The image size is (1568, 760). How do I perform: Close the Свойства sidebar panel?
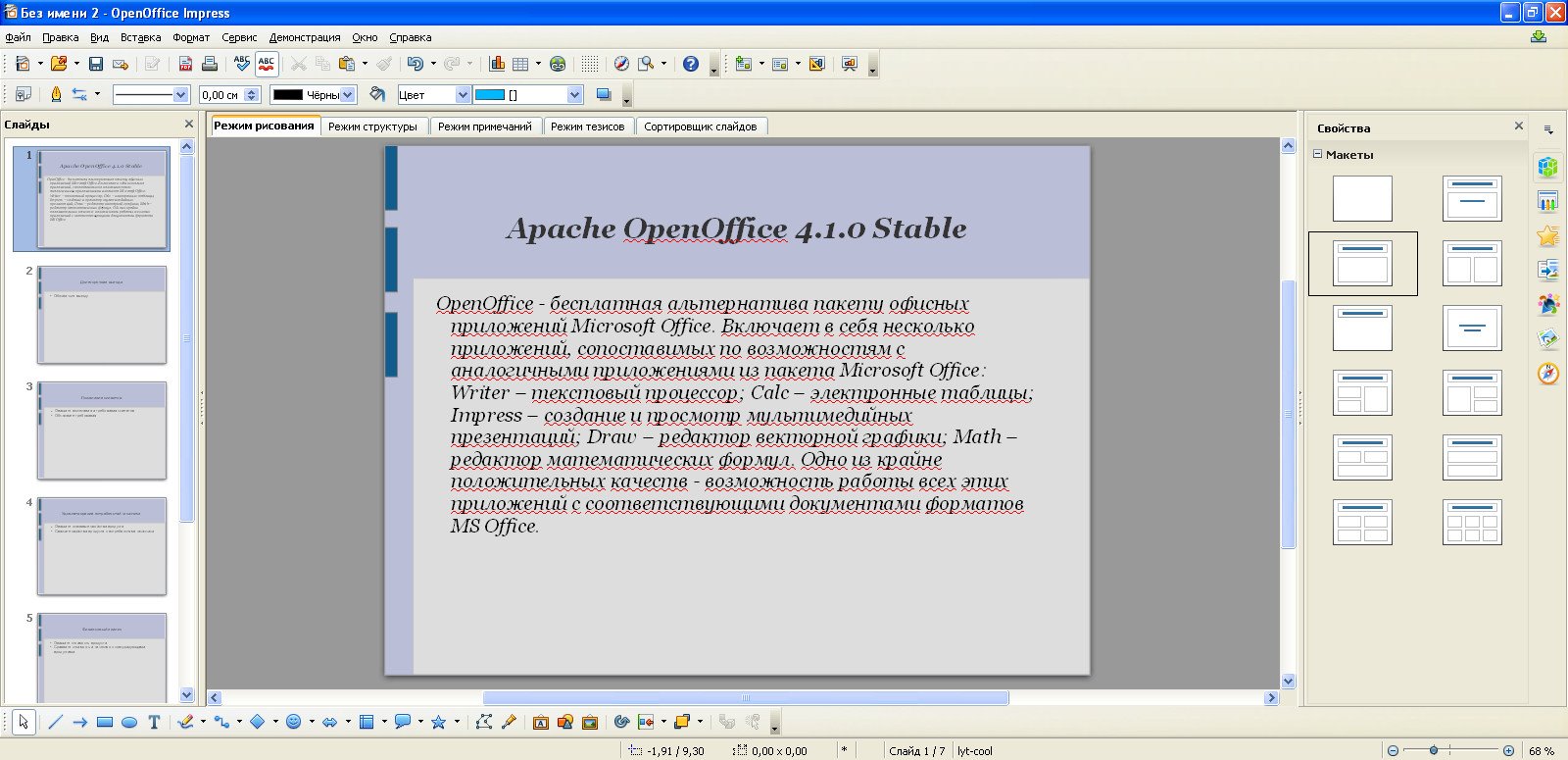pos(1519,126)
